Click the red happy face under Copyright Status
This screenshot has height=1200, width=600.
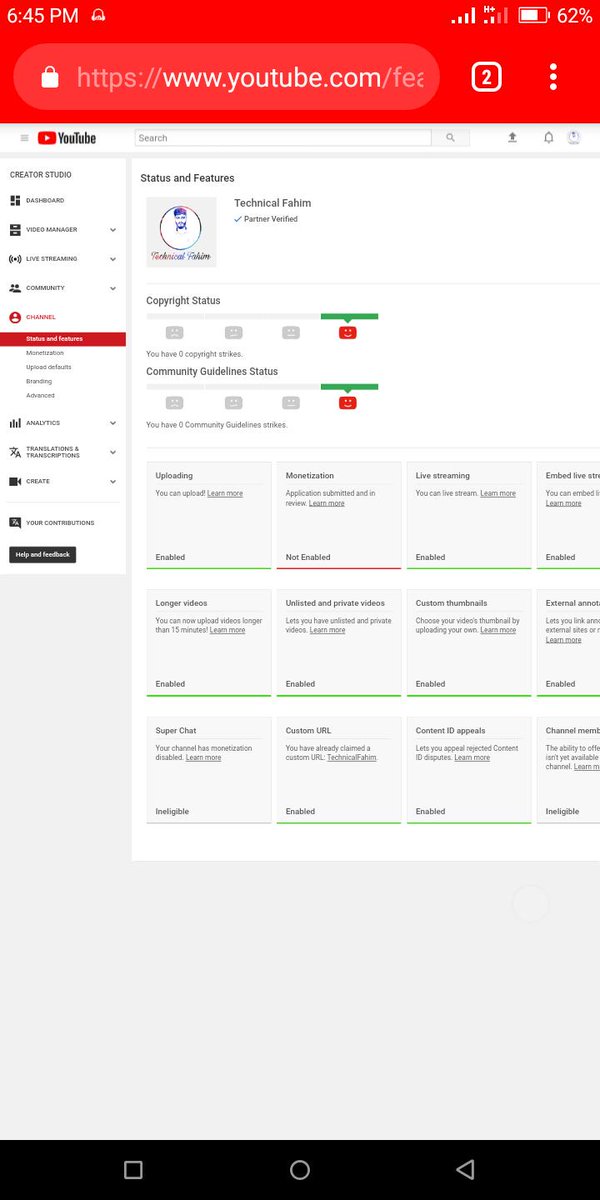coord(348,332)
